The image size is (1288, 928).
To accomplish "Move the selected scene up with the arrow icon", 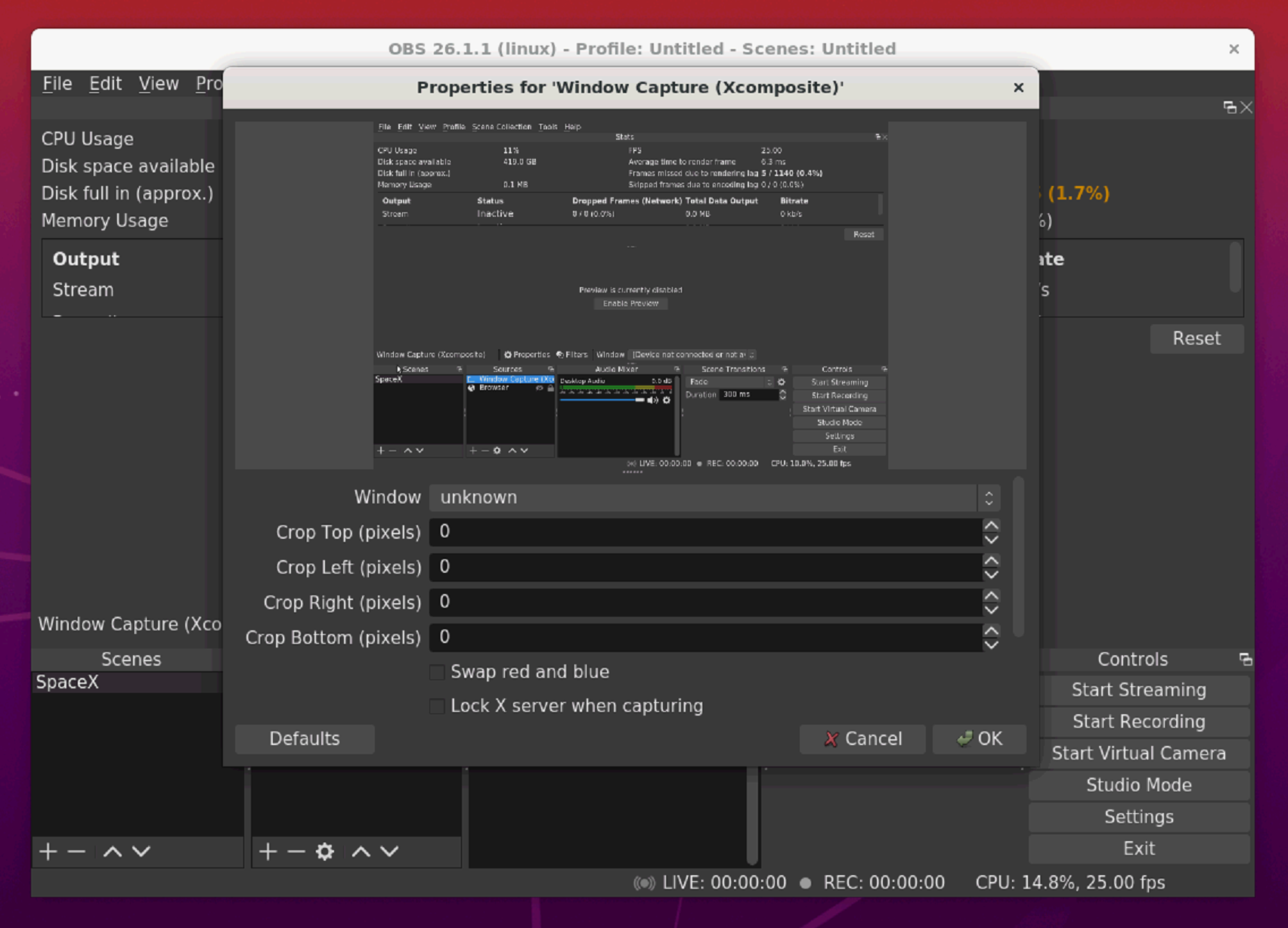I will 113,852.
